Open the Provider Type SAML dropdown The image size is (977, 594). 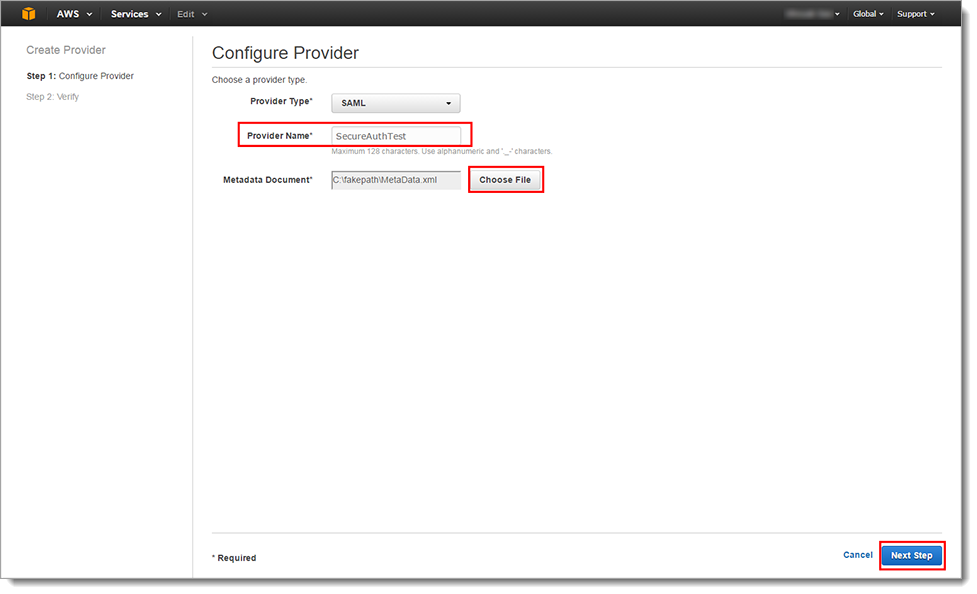396,103
